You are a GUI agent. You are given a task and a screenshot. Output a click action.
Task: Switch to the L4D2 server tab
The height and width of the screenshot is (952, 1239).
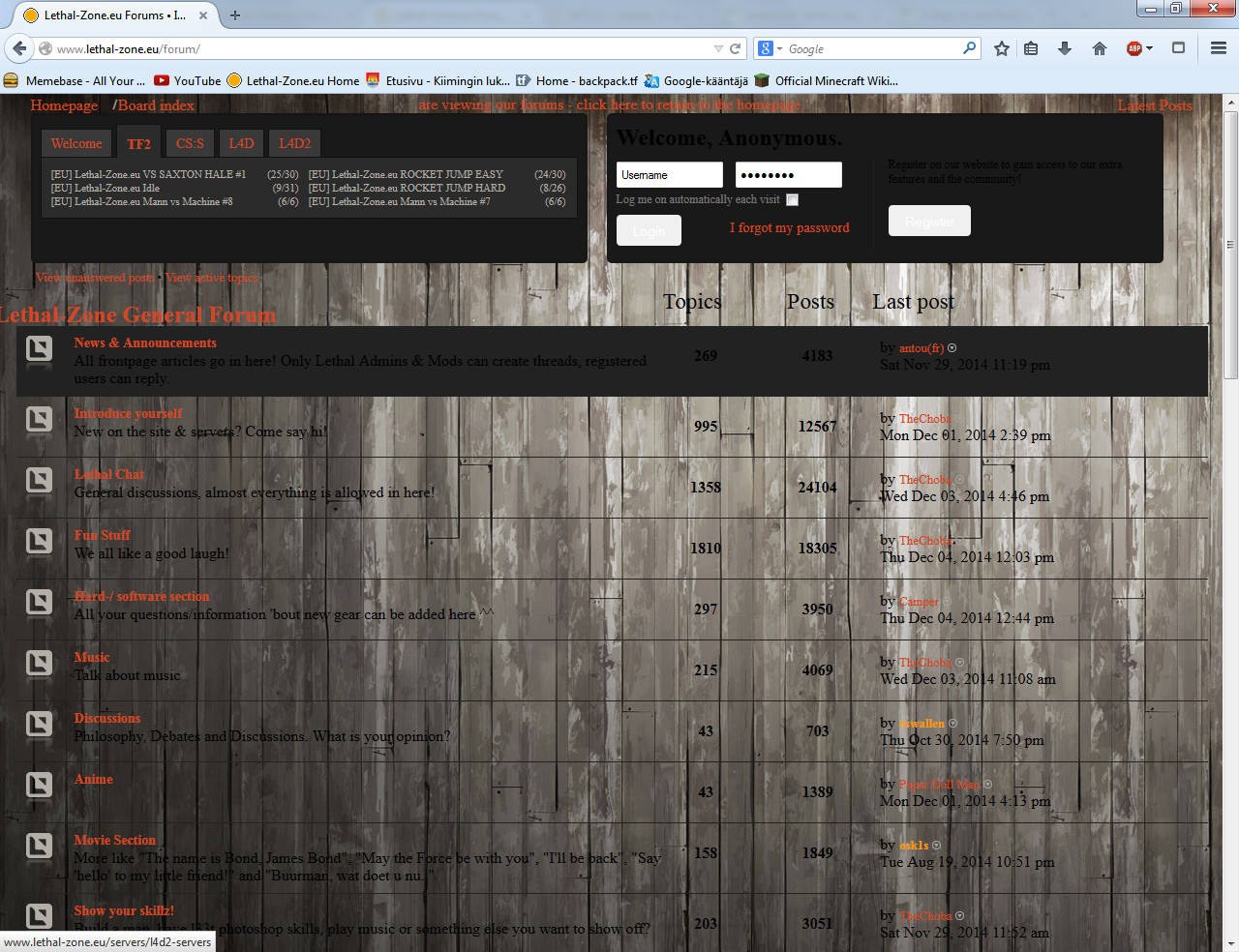click(294, 143)
